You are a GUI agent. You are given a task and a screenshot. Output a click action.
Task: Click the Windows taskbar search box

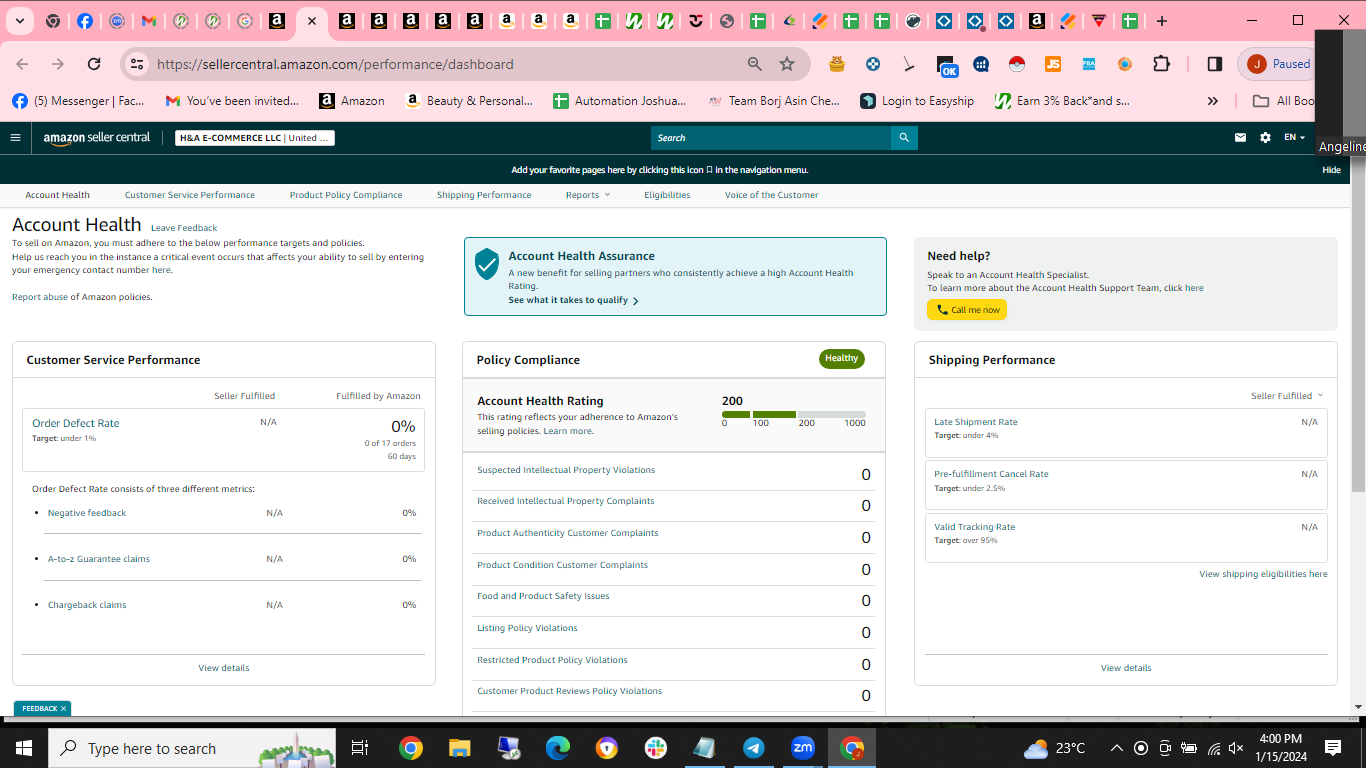coord(192,748)
